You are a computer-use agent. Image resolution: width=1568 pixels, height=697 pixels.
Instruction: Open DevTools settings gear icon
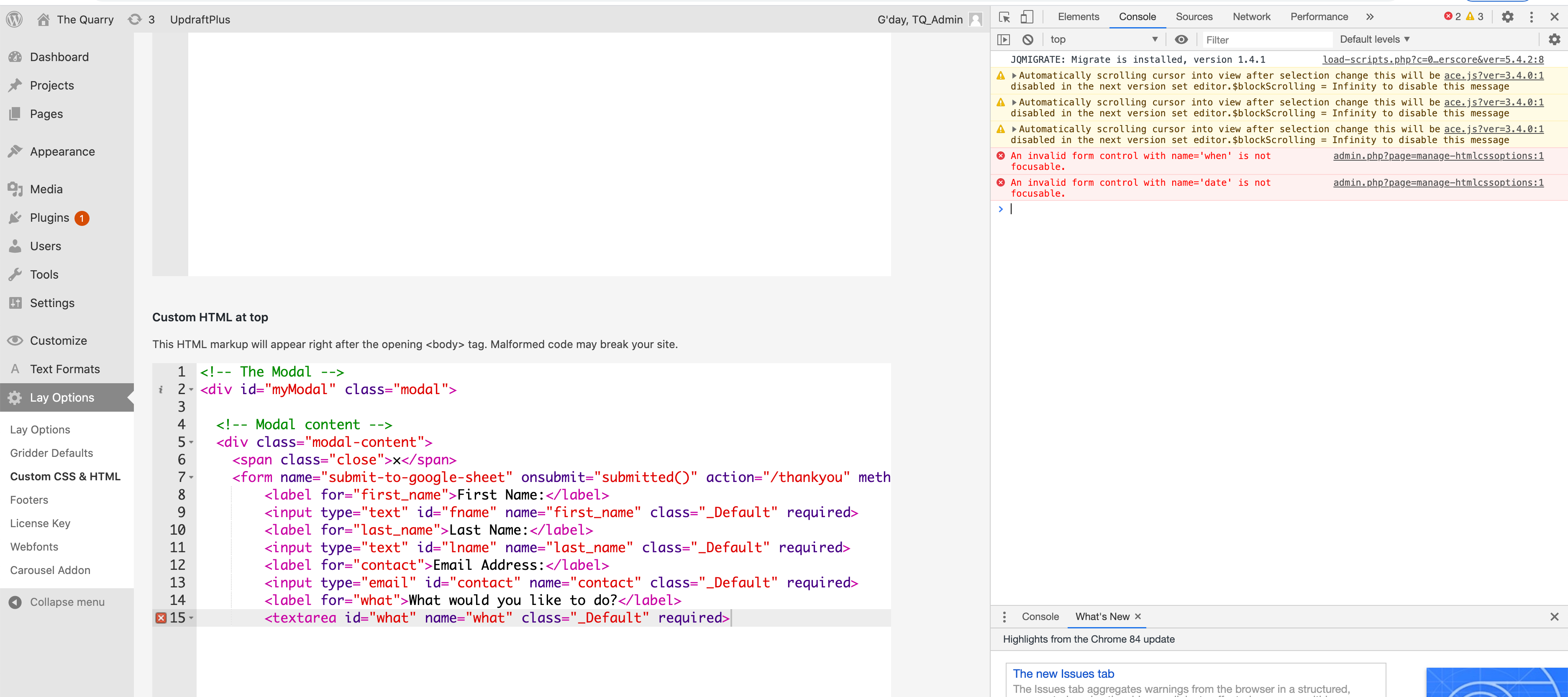tap(1507, 17)
